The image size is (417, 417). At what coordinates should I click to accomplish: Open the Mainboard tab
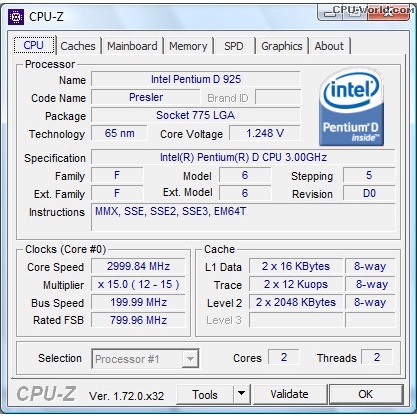132,46
